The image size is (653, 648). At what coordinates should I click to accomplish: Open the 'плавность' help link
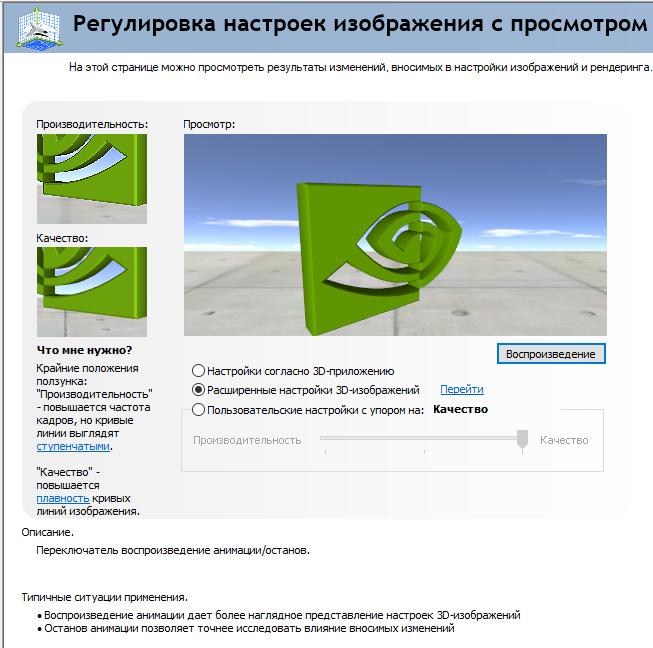(63, 498)
